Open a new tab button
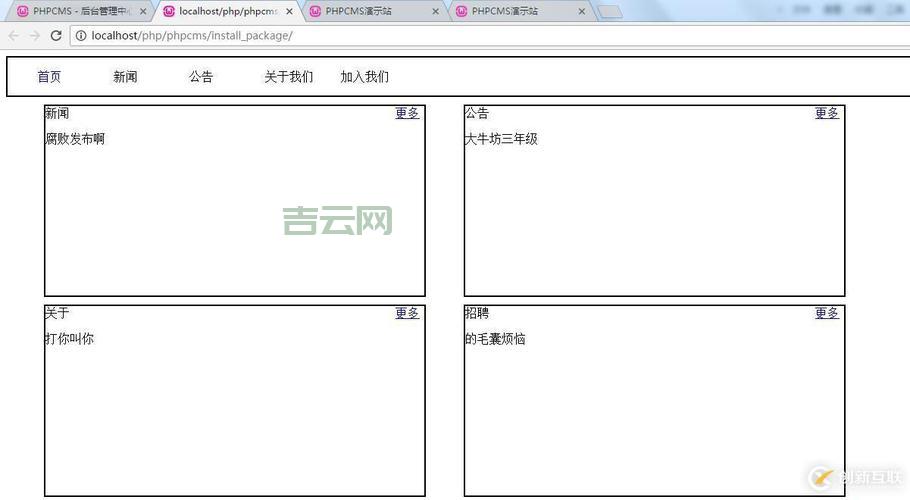 609,12
